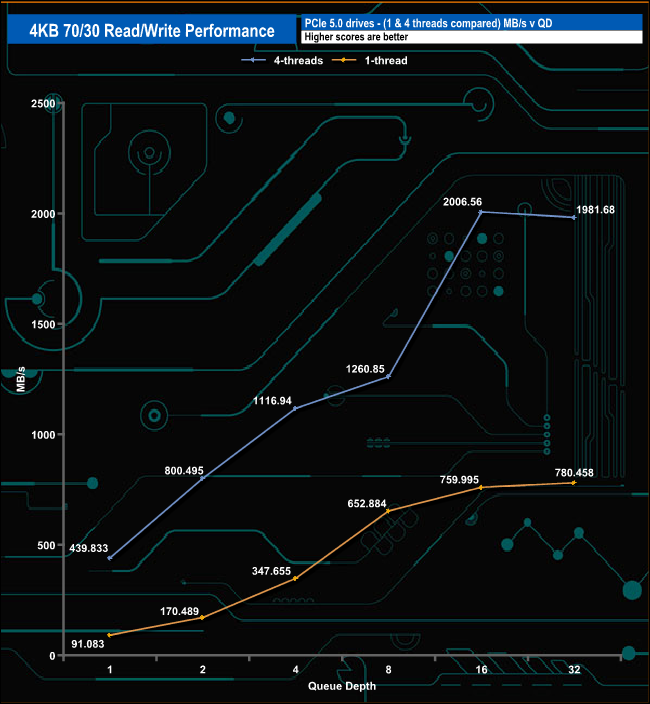Click the 780.458 data point marker
This screenshot has height=704, width=650.
click(x=574, y=483)
